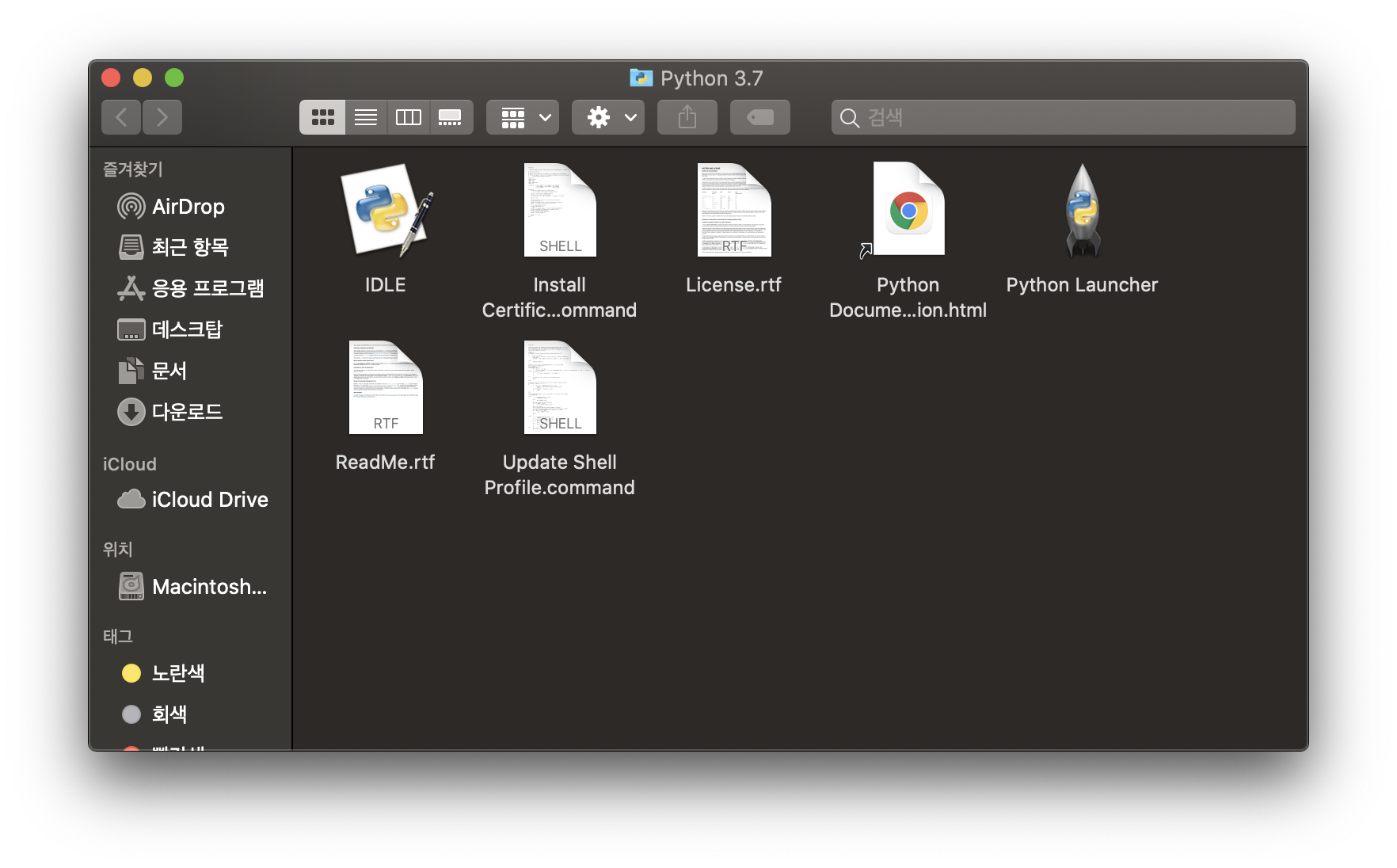The width and height of the screenshot is (1397, 868).
Task: Filter by the 회색 gray tag
Action: pos(190,714)
